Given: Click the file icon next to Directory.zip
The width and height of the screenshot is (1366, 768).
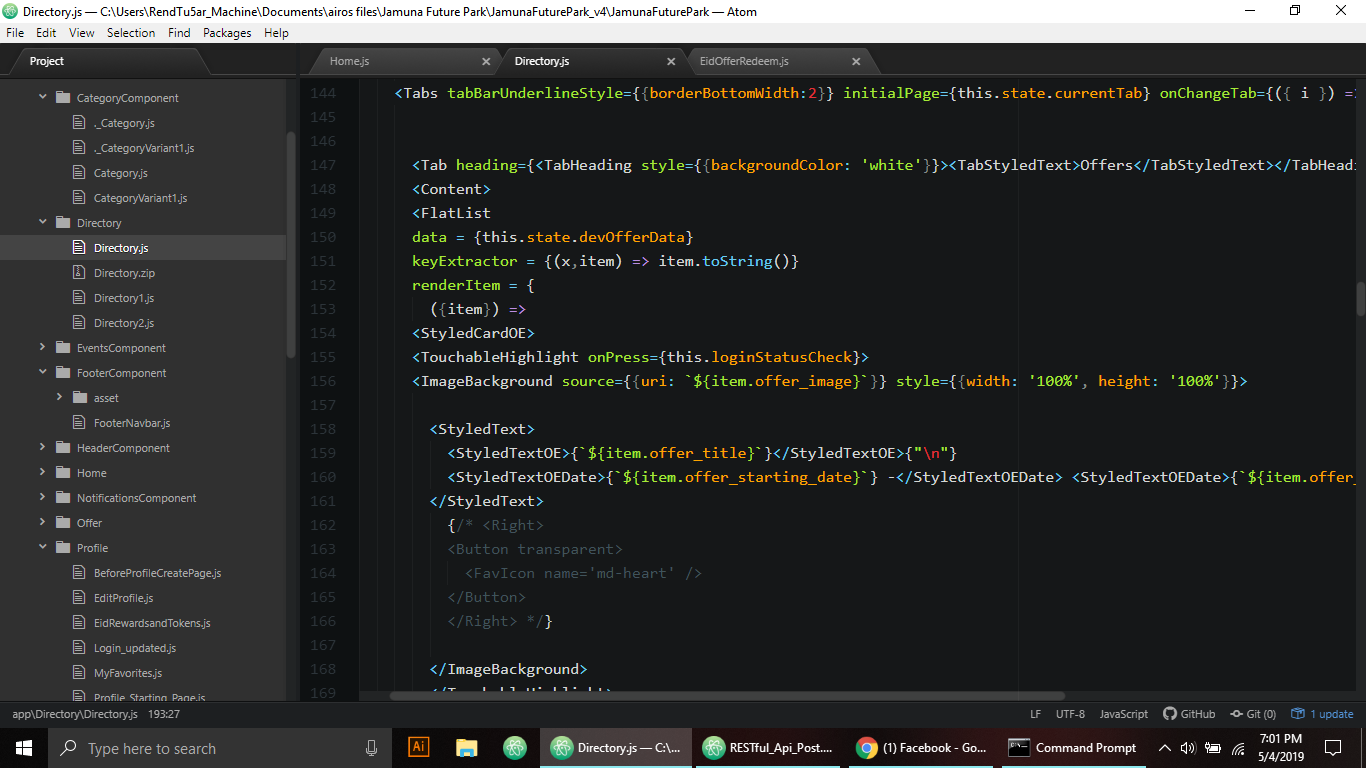Looking at the screenshot, I should 81,272.
